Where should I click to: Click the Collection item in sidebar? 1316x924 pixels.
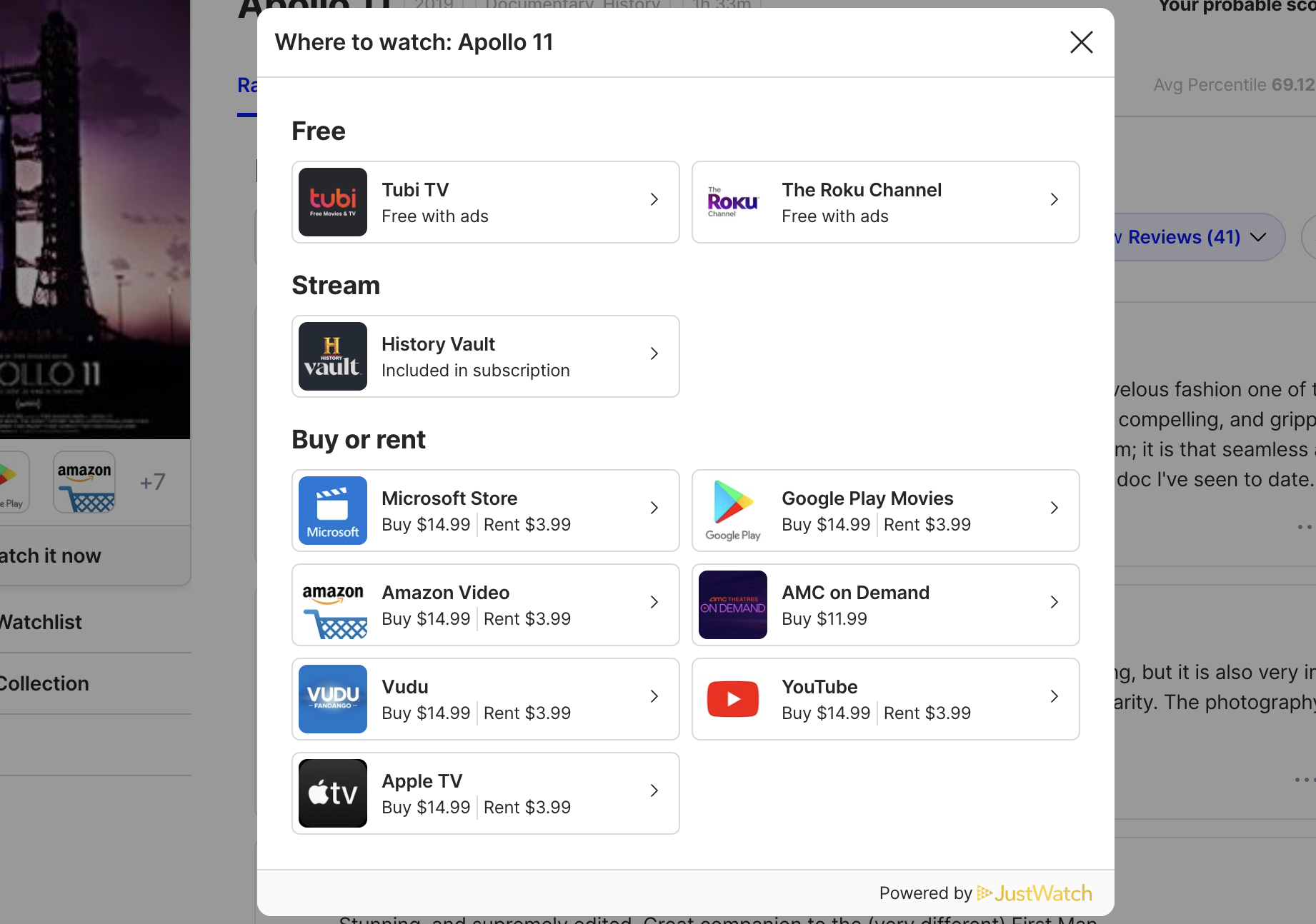coord(44,683)
